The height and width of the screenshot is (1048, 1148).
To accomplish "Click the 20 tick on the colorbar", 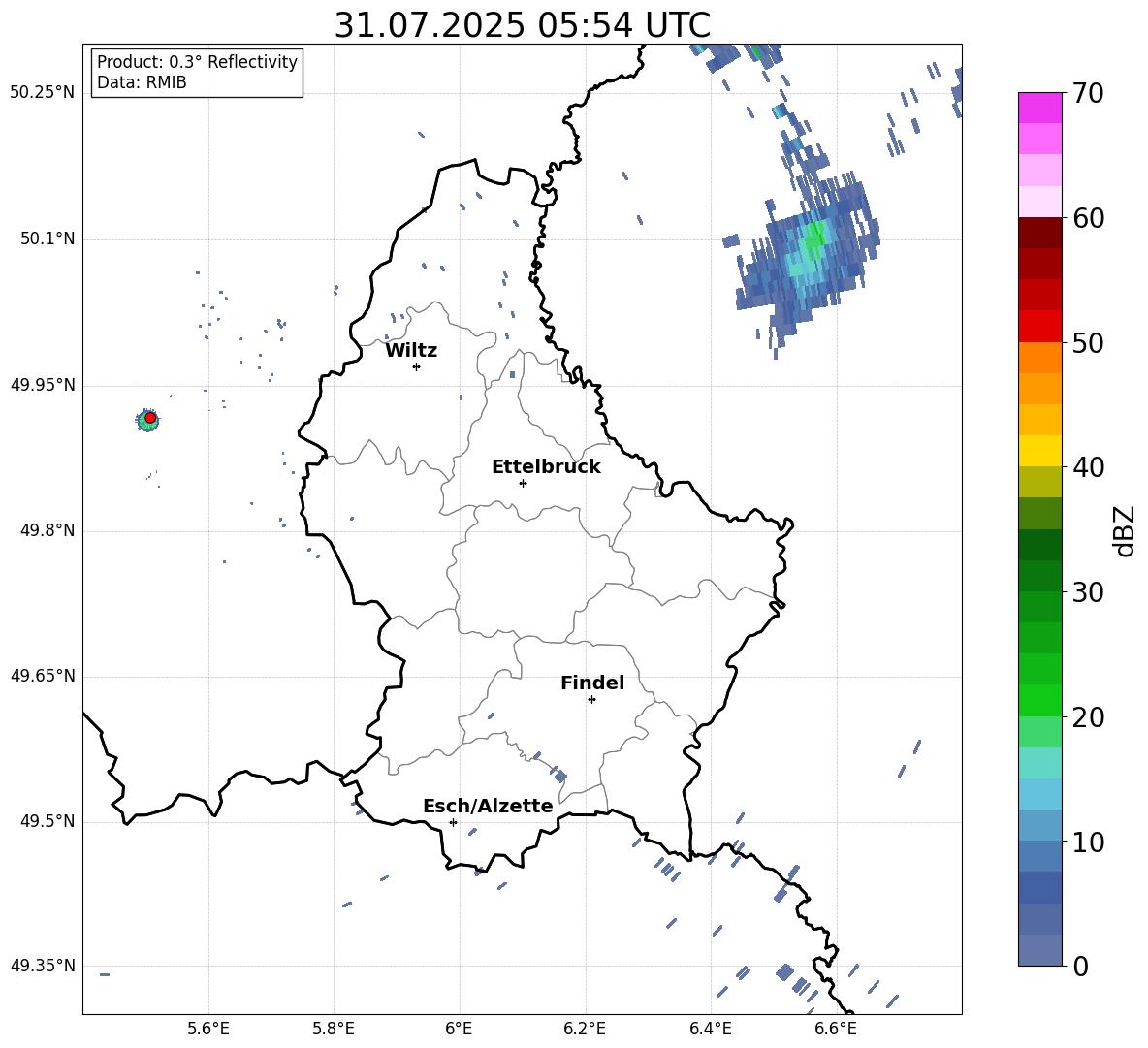I will [x=1088, y=716].
